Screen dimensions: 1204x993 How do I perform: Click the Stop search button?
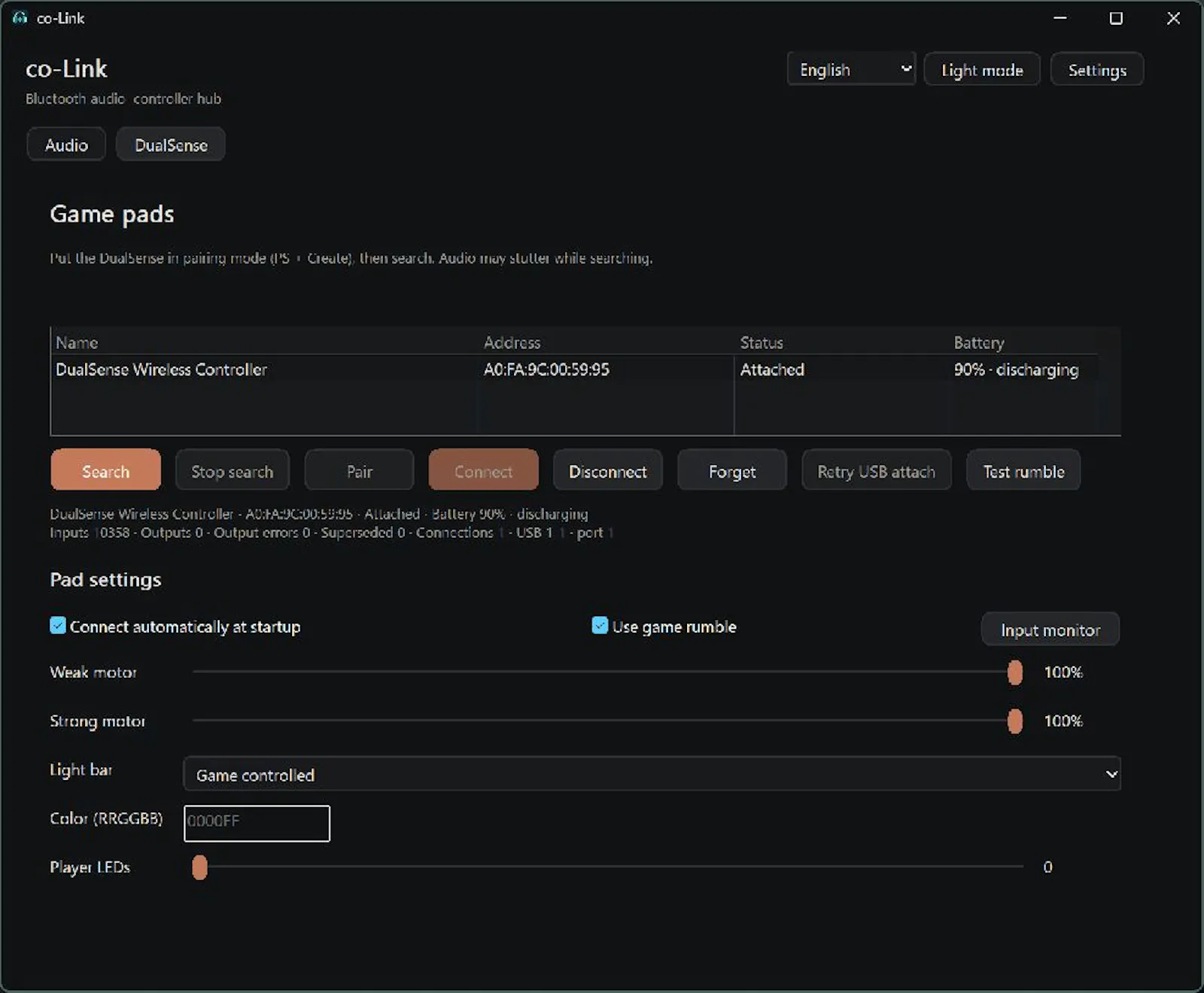click(x=232, y=470)
